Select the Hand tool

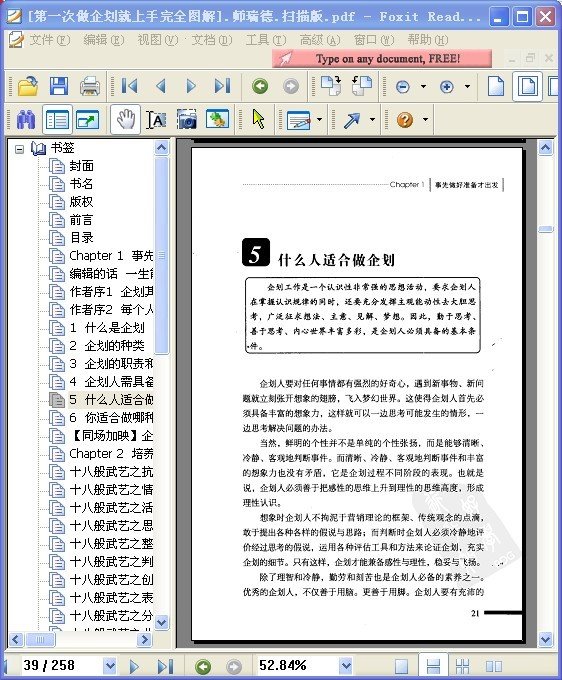click(x=125, y=119)
